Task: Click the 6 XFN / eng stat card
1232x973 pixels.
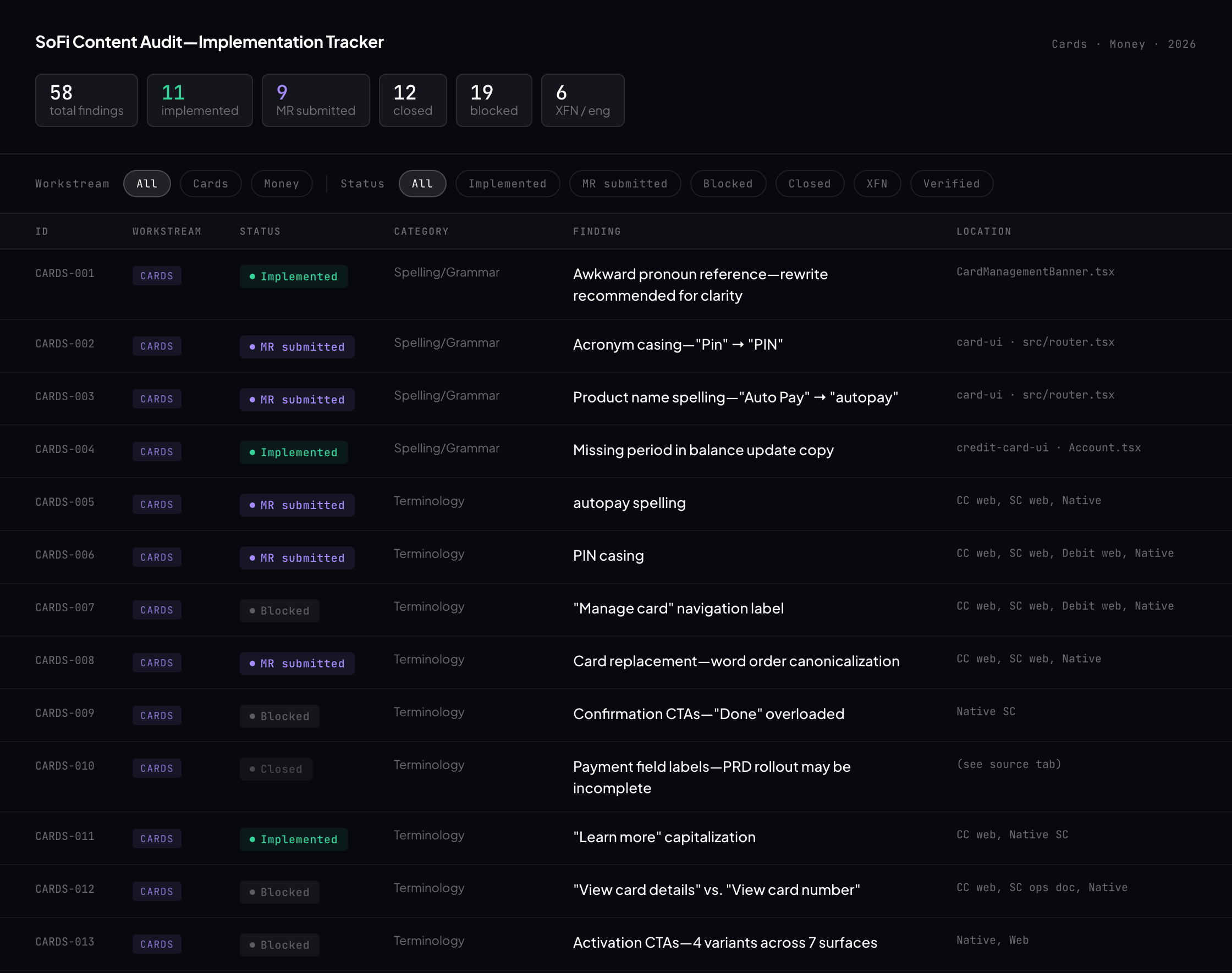Action: [x=583, y=100]
